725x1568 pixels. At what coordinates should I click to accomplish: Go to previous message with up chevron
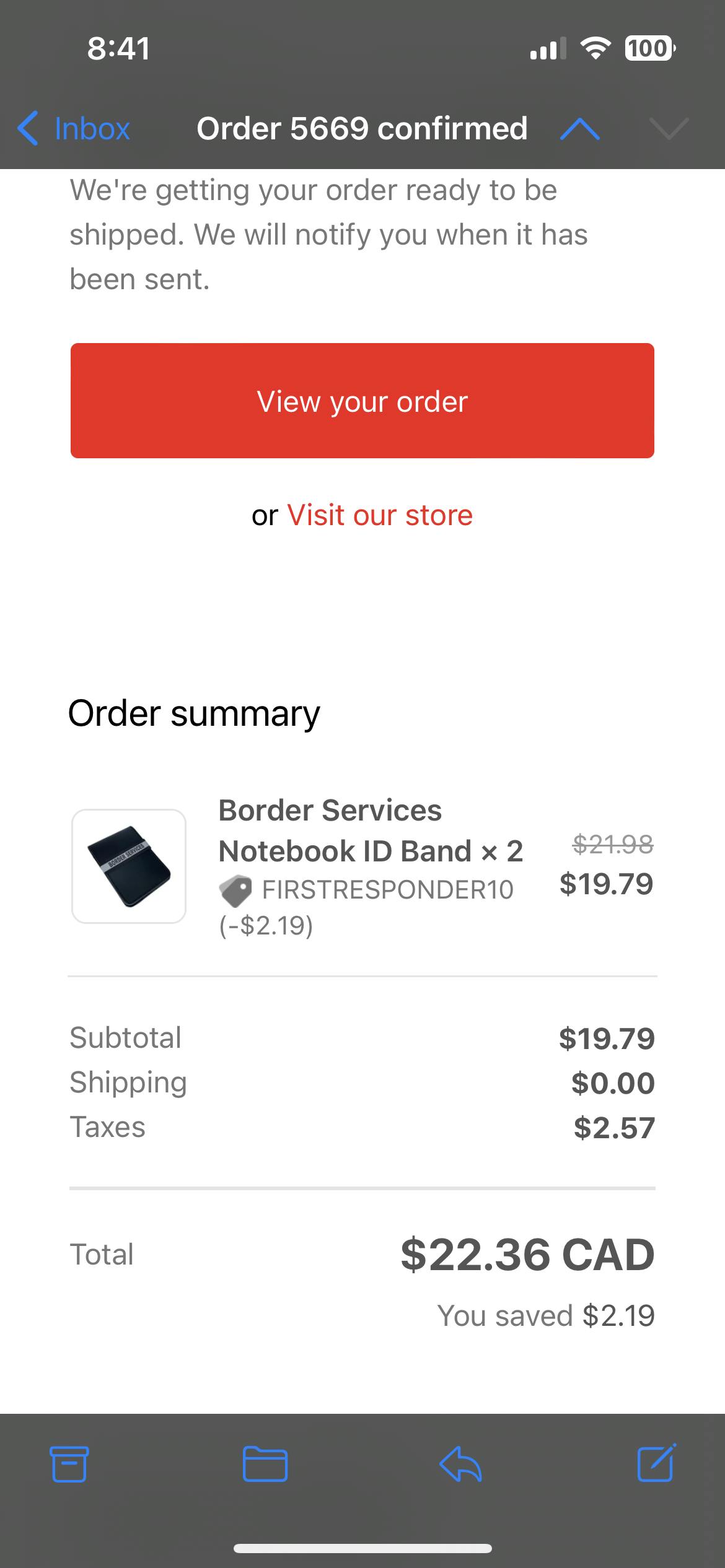579,129
